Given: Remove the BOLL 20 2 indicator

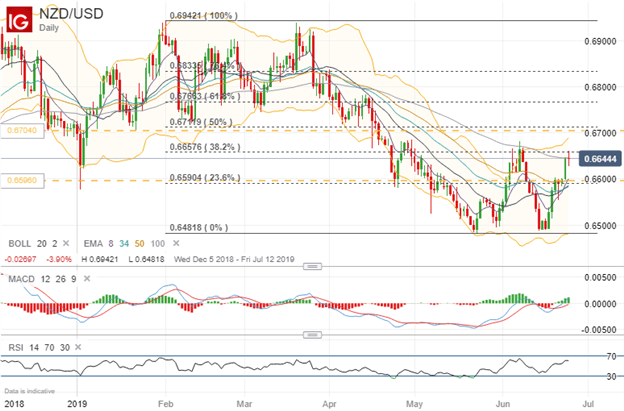Looking at the screenshot, I should click(66, 243).
